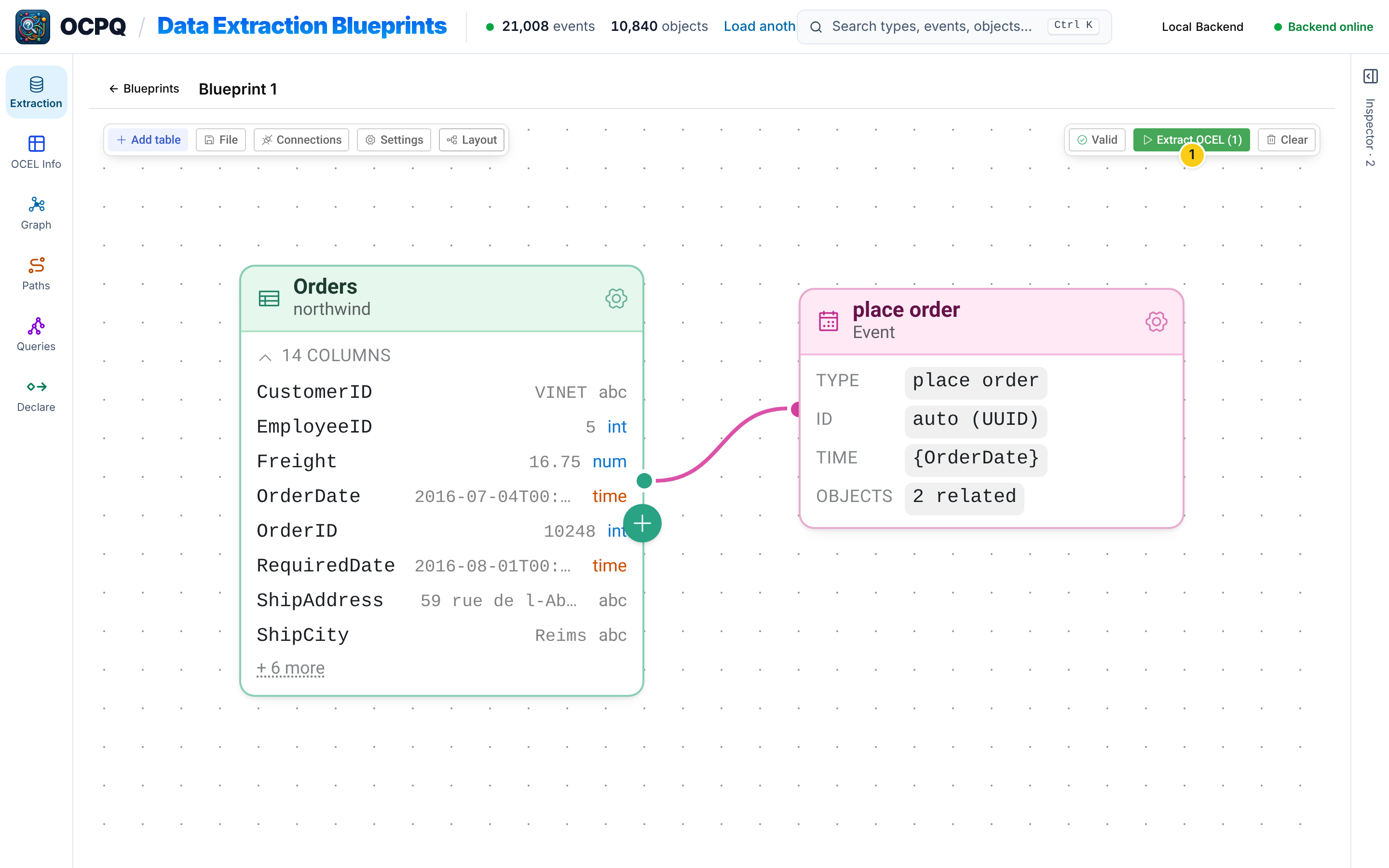Select the ShipCity column row
1389x868 pixels.
(x=441, y=635)
